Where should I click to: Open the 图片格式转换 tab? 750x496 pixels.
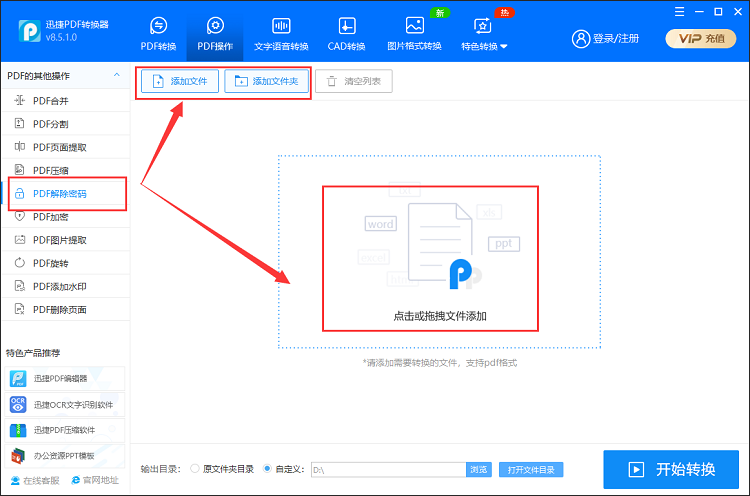414,34
